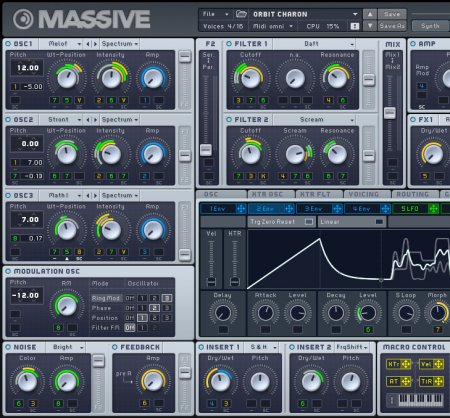Click the TrR macro assign handle
Screen dimensions: 450x418
click(x=439, y=381)
